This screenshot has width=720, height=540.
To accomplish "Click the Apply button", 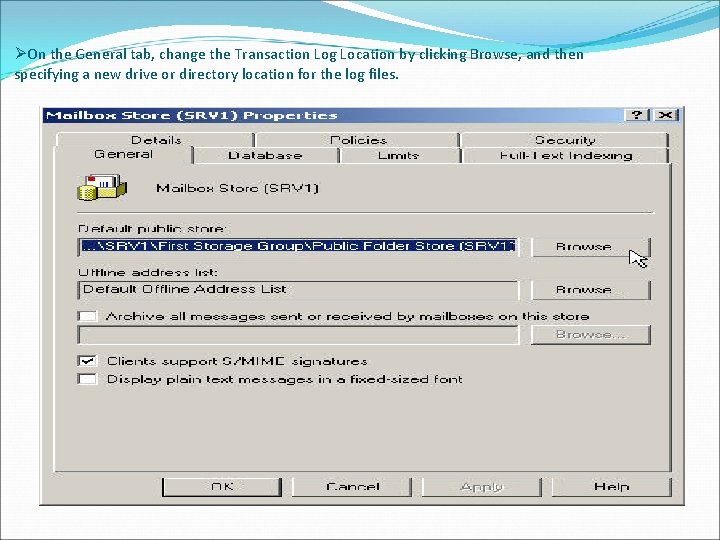I will coord(482,487).
